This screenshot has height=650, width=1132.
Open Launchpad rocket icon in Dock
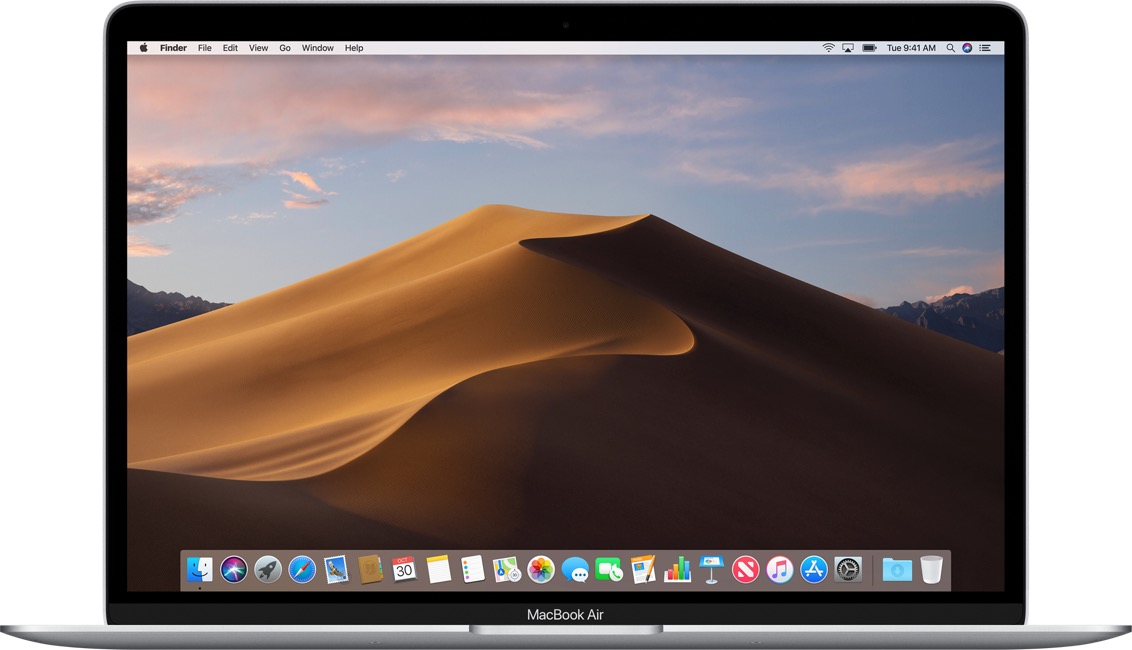point(268,570)
